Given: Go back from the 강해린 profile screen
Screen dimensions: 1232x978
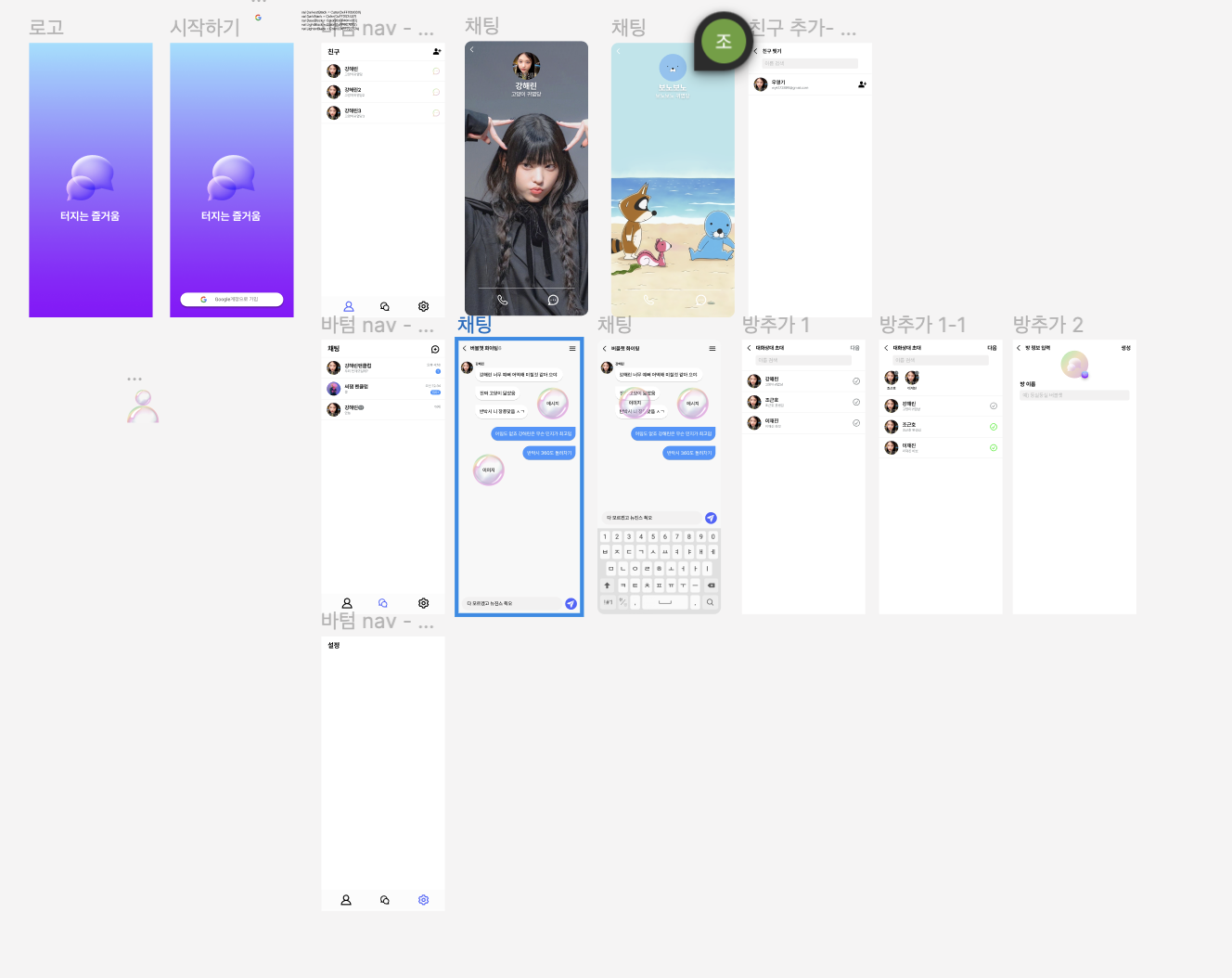Looking at the screenshot, I should (471, 49).
